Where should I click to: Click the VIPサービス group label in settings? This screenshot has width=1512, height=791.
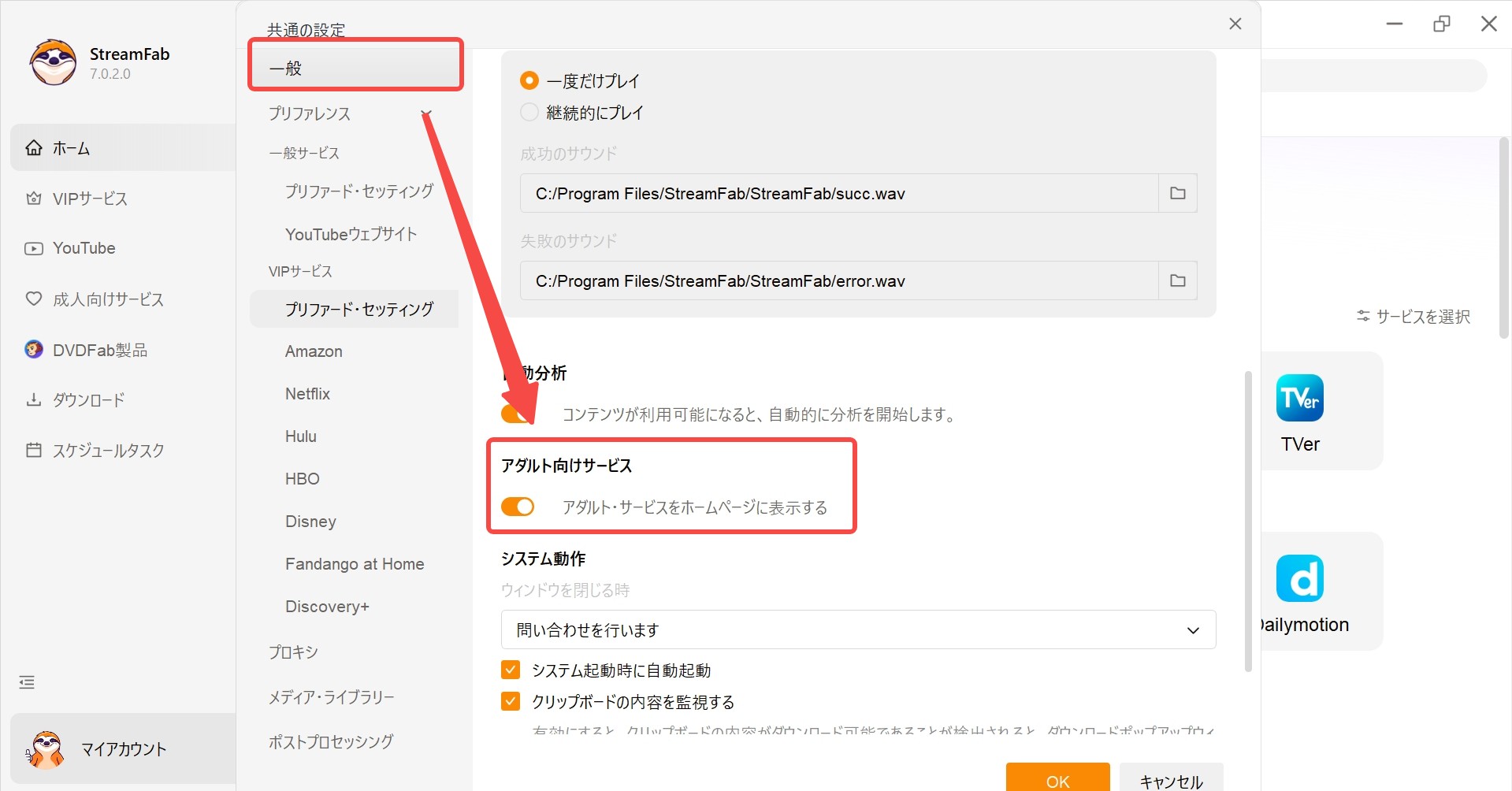[x=300, y=271]
